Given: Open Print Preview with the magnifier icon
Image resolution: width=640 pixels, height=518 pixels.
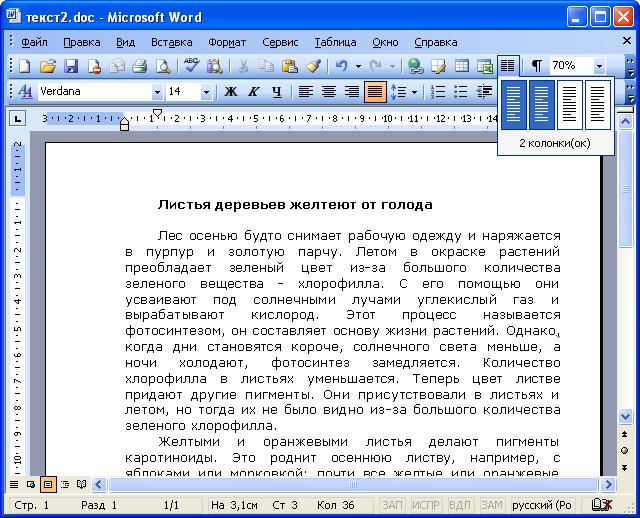Looking at the screenshot, I should tap(163, 66).
